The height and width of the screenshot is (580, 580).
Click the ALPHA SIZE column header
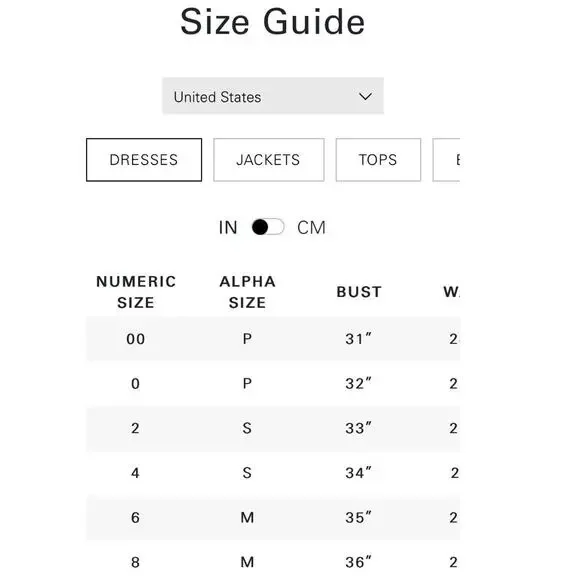(247, 292)
